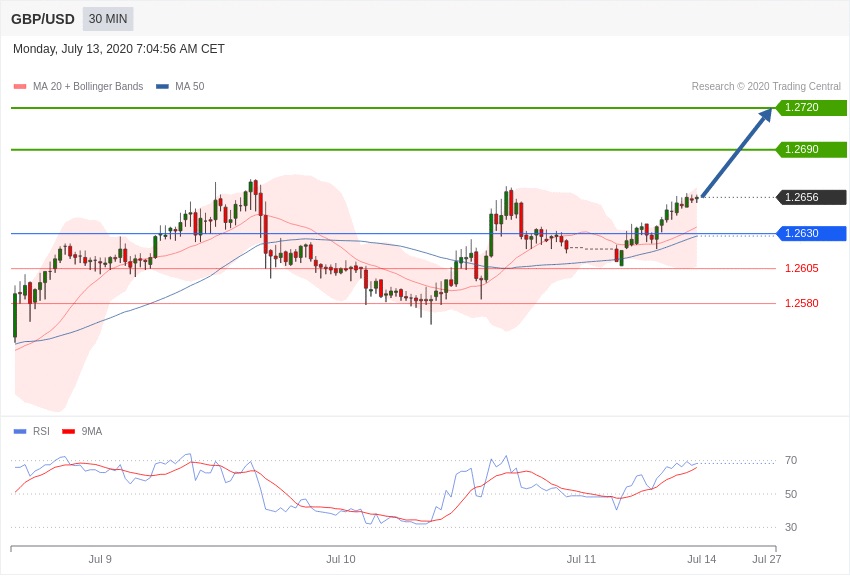
Task: Click the blue RSI legend marker
Action: click(20, 432)
